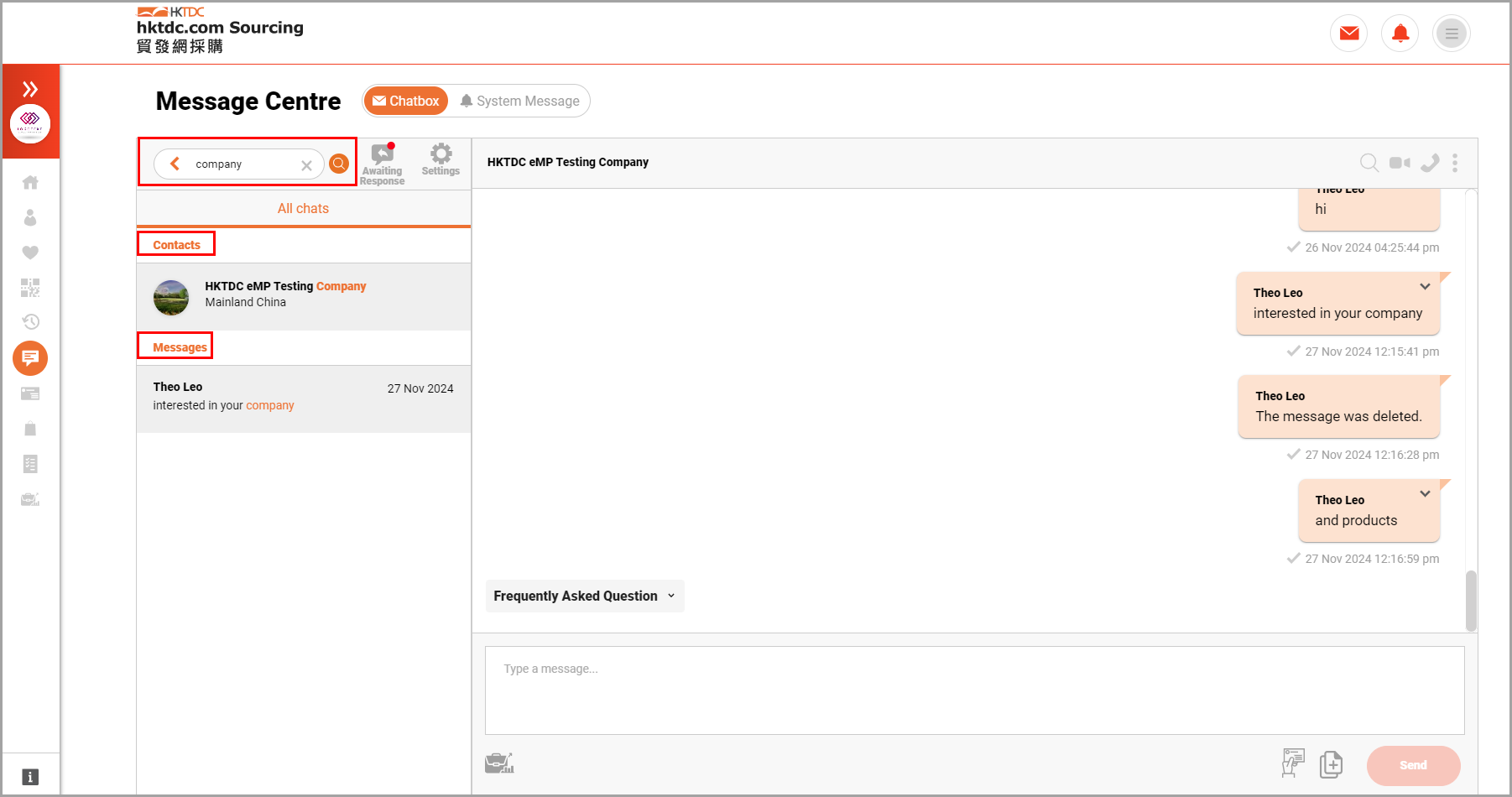
Task: Switch to the Chatbox tab
Action: click(406, 101)
